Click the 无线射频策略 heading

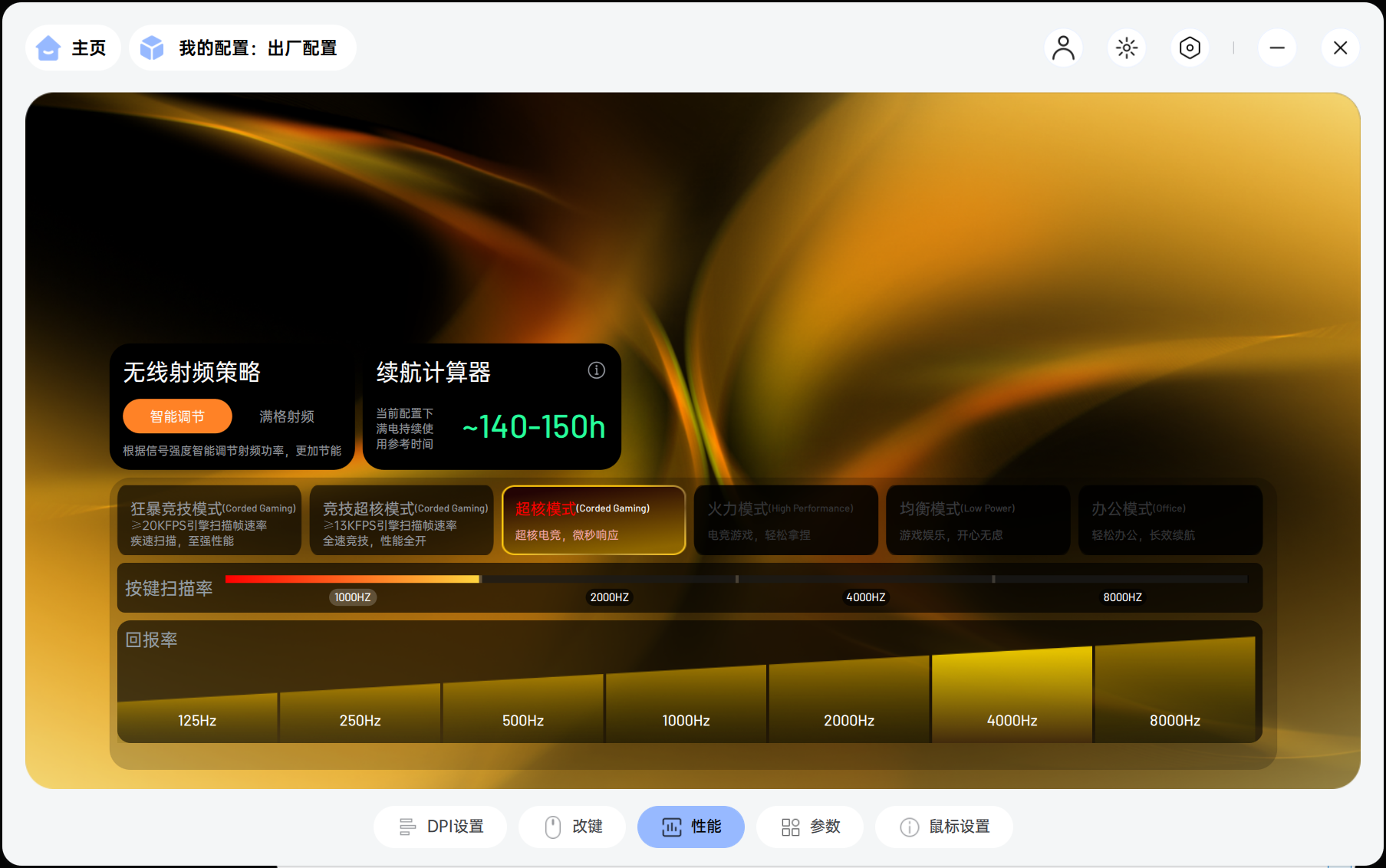192,372
